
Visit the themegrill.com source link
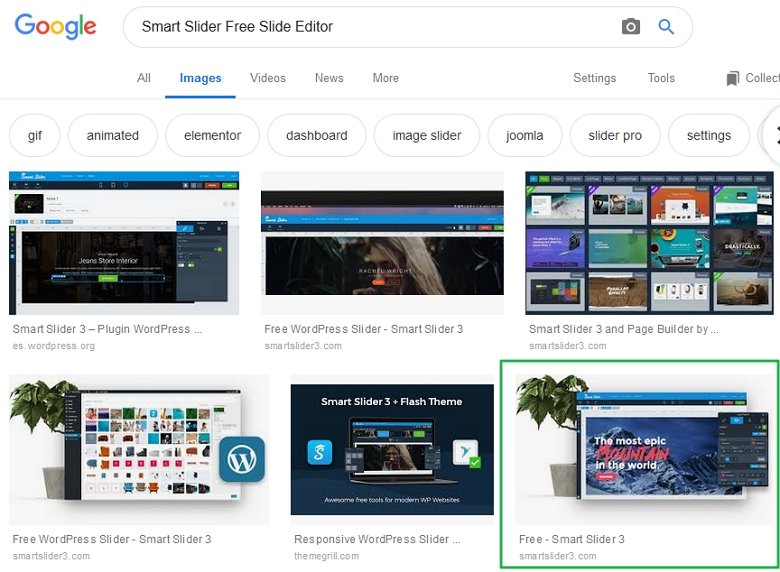pos(326,556)
